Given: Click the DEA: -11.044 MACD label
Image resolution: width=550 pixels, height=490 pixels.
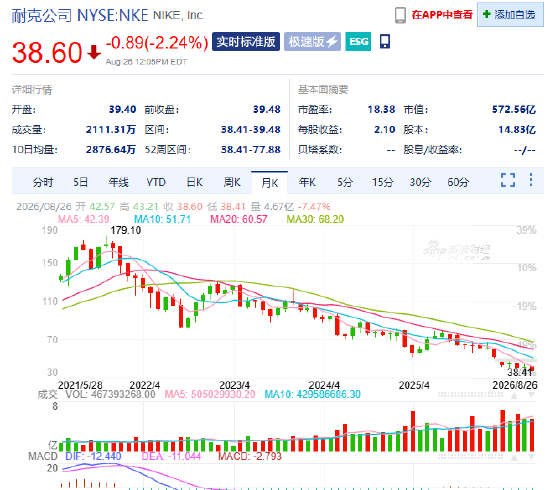Looking at the screenshot, I should point(171,456).
